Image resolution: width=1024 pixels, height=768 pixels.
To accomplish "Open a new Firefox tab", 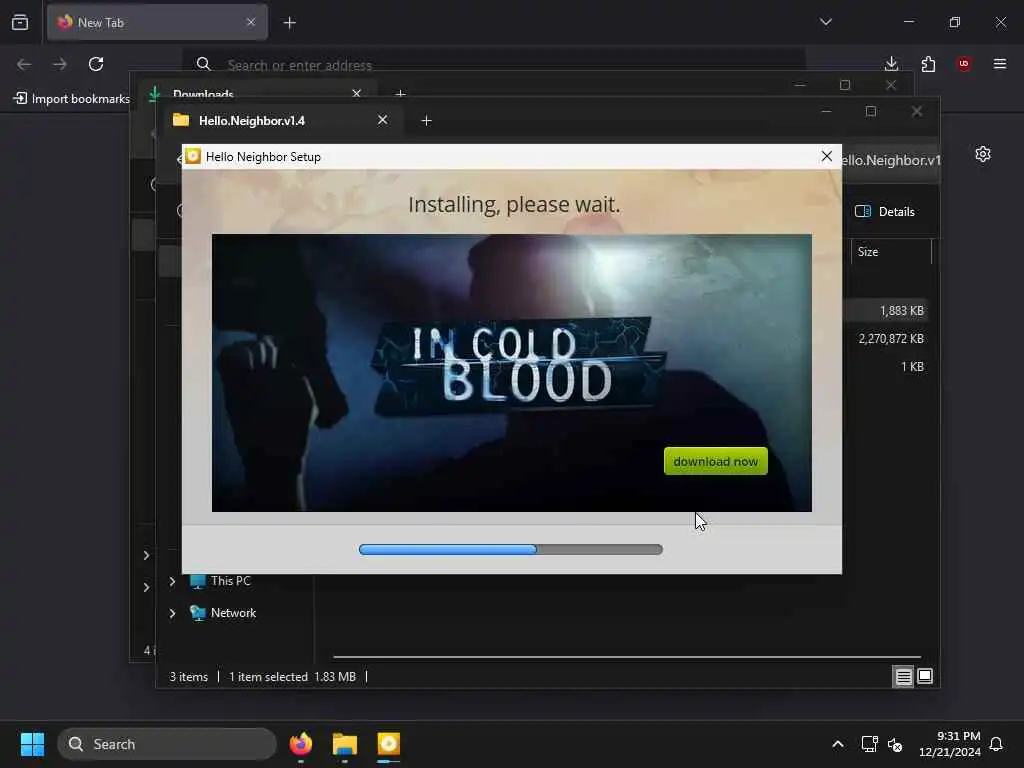I will click(289, 23).
